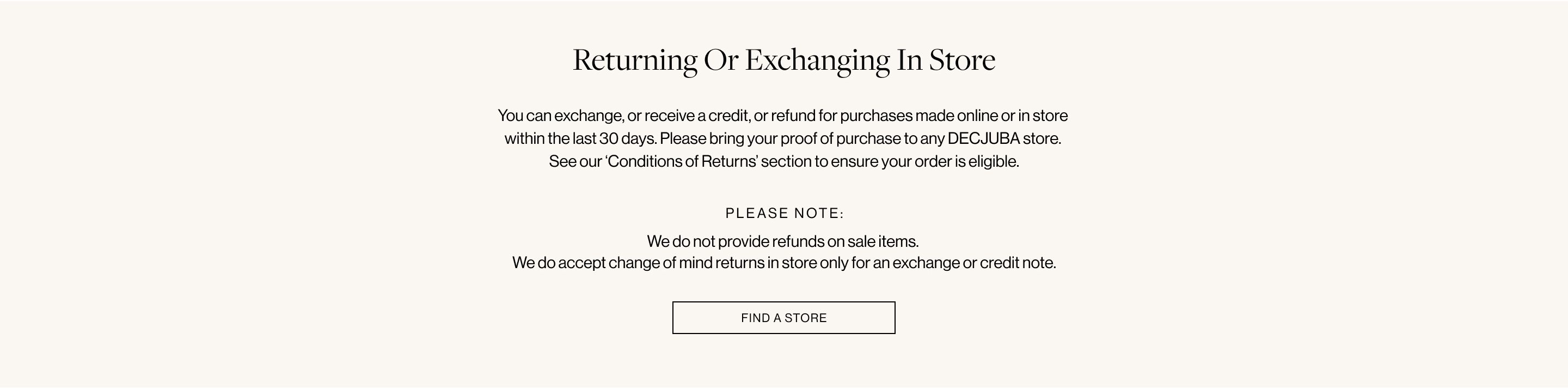Select the sale items refund notice line
The image size is (1568, 388).
pos(783,241)
